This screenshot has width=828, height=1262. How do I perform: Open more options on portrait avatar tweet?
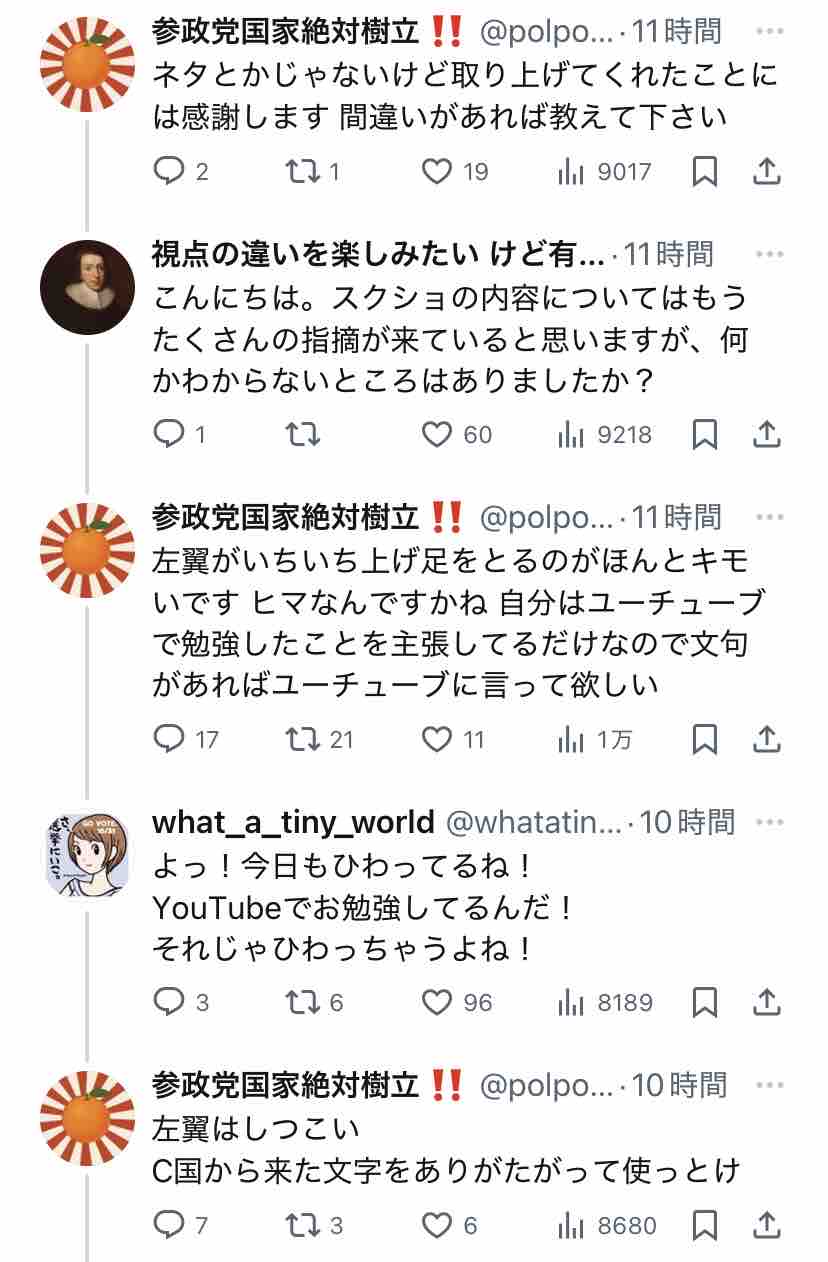(769, 255)
